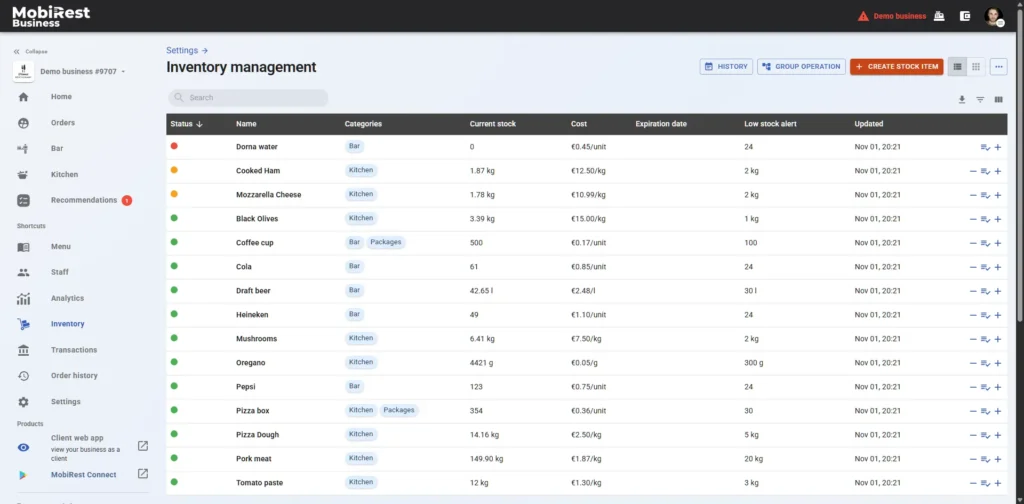The height and width of the screenshot is (504, 1024).
Task: Switch to list view toggle
Action: coord(958,67)
